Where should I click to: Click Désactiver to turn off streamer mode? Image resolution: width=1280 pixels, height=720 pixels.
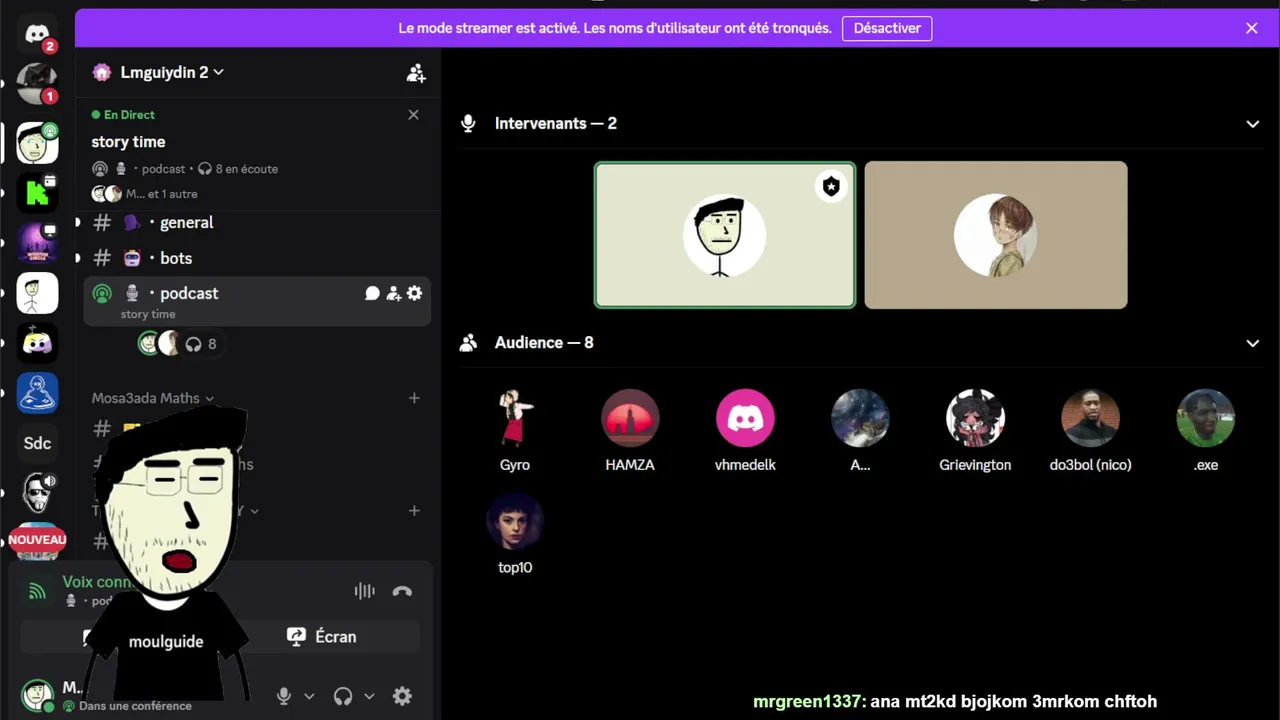(887, 28)
